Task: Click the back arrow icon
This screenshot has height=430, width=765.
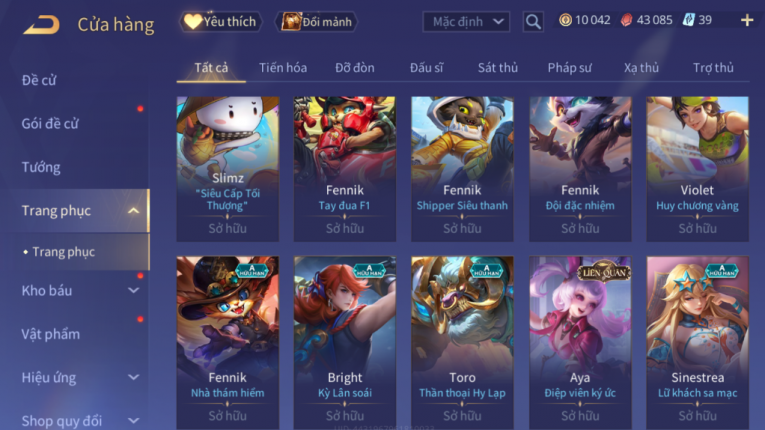Action: click(42, 24)
